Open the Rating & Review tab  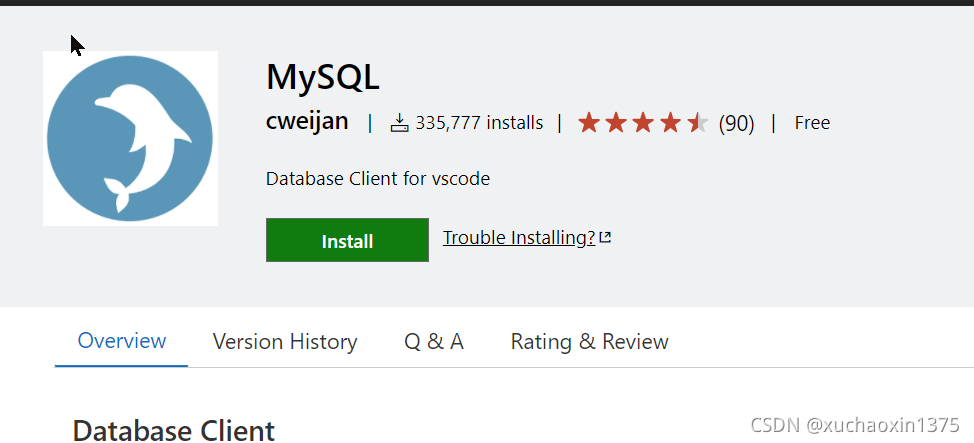tap(589, 342)
